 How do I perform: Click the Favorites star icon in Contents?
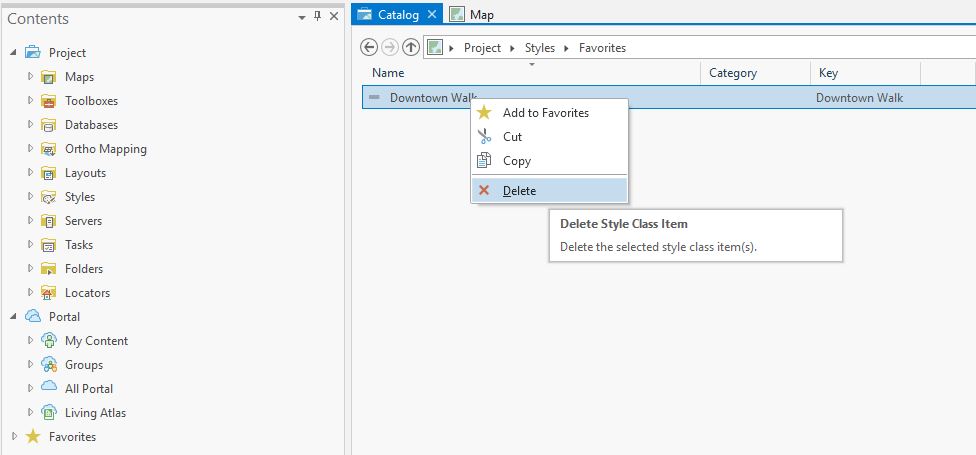33,437
